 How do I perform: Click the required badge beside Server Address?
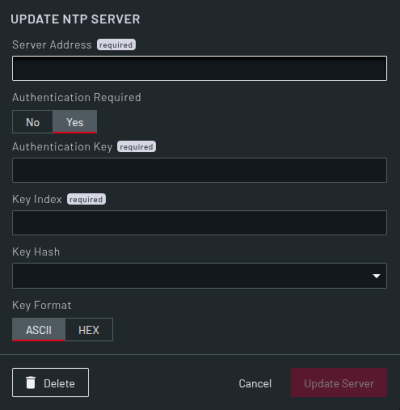pos(116,45)
